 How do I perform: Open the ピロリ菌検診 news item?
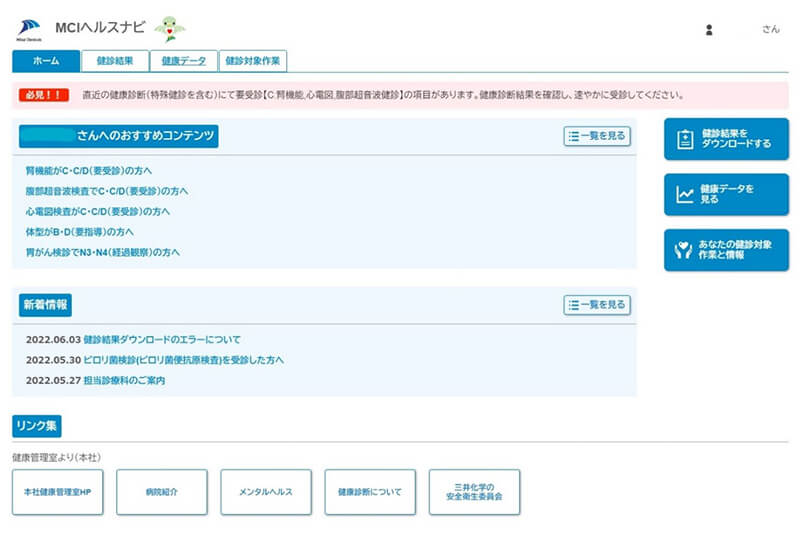[x=184, y=360]
